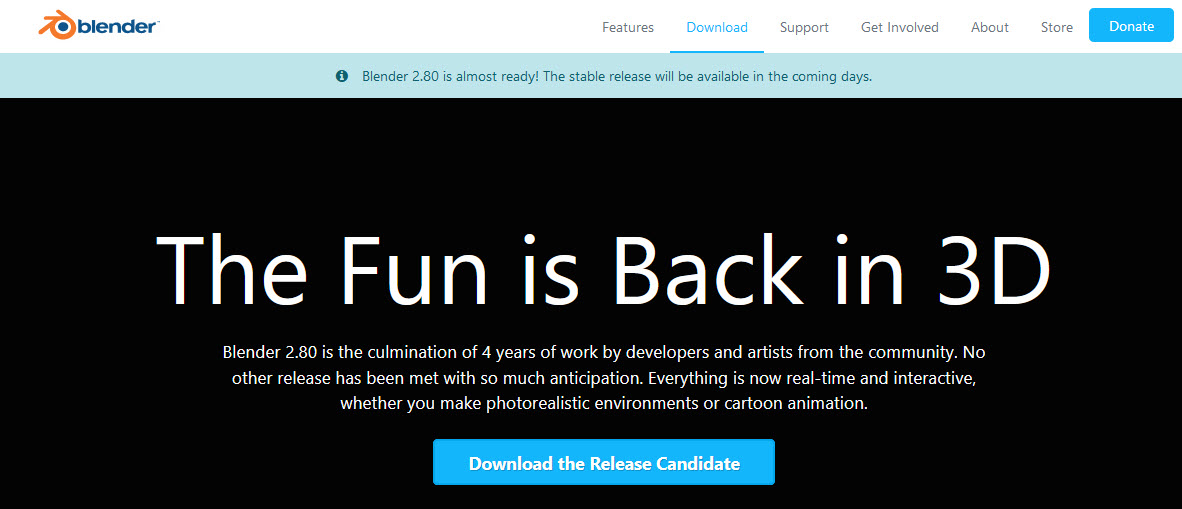
Task: Open the Support navigation item
Action: (x=804, y=27)
